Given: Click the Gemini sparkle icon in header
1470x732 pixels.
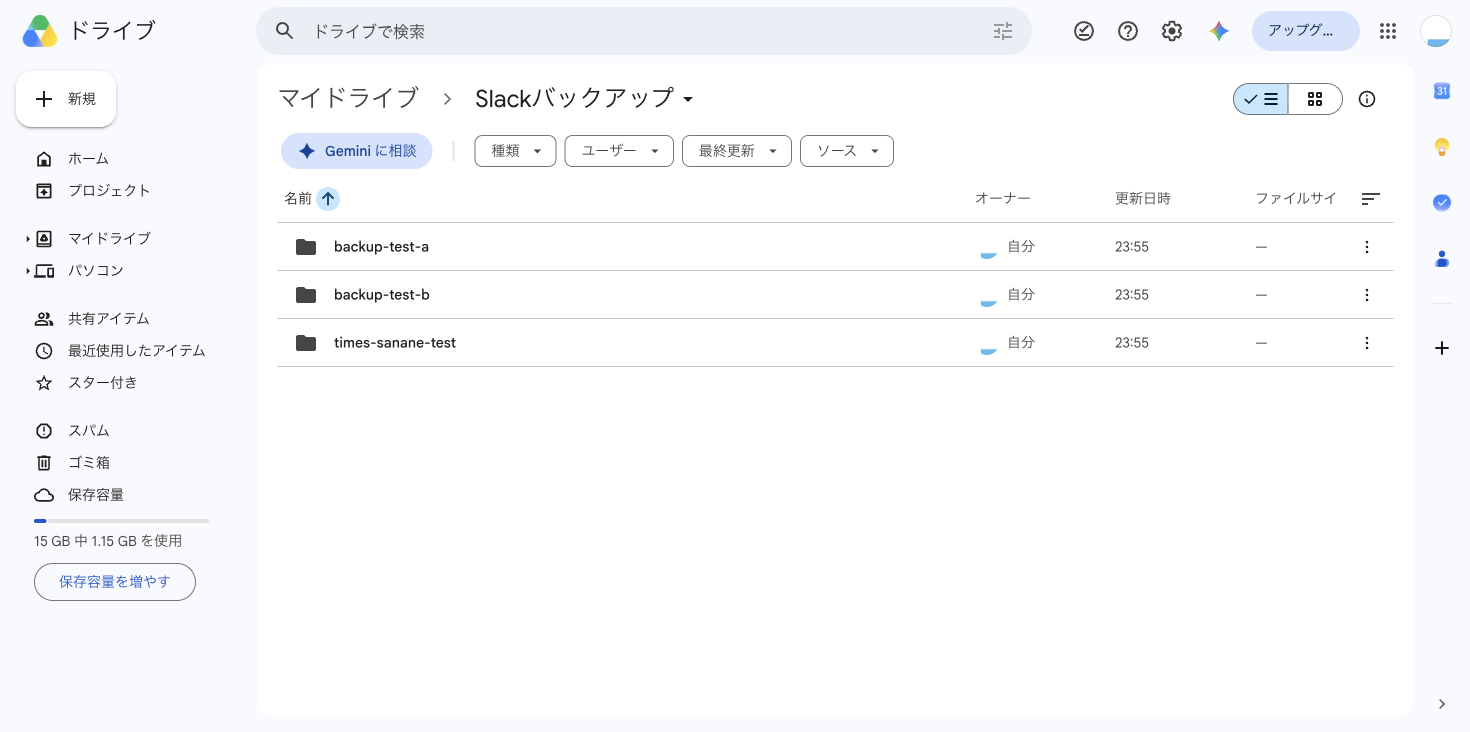Looking at the screenshot, I should click(1218, 31).
